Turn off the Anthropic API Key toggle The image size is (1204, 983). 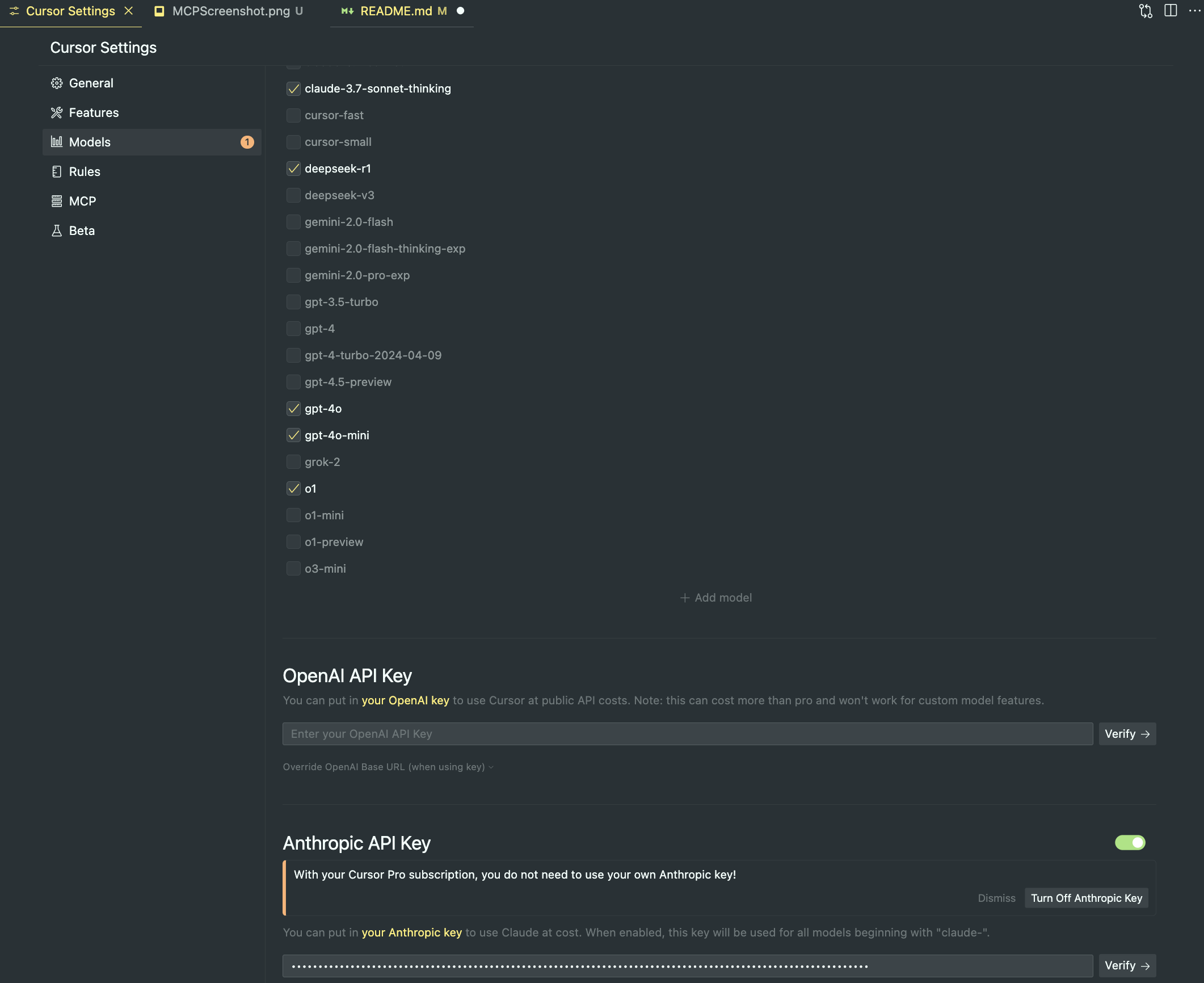click(x=1130, y=842)
